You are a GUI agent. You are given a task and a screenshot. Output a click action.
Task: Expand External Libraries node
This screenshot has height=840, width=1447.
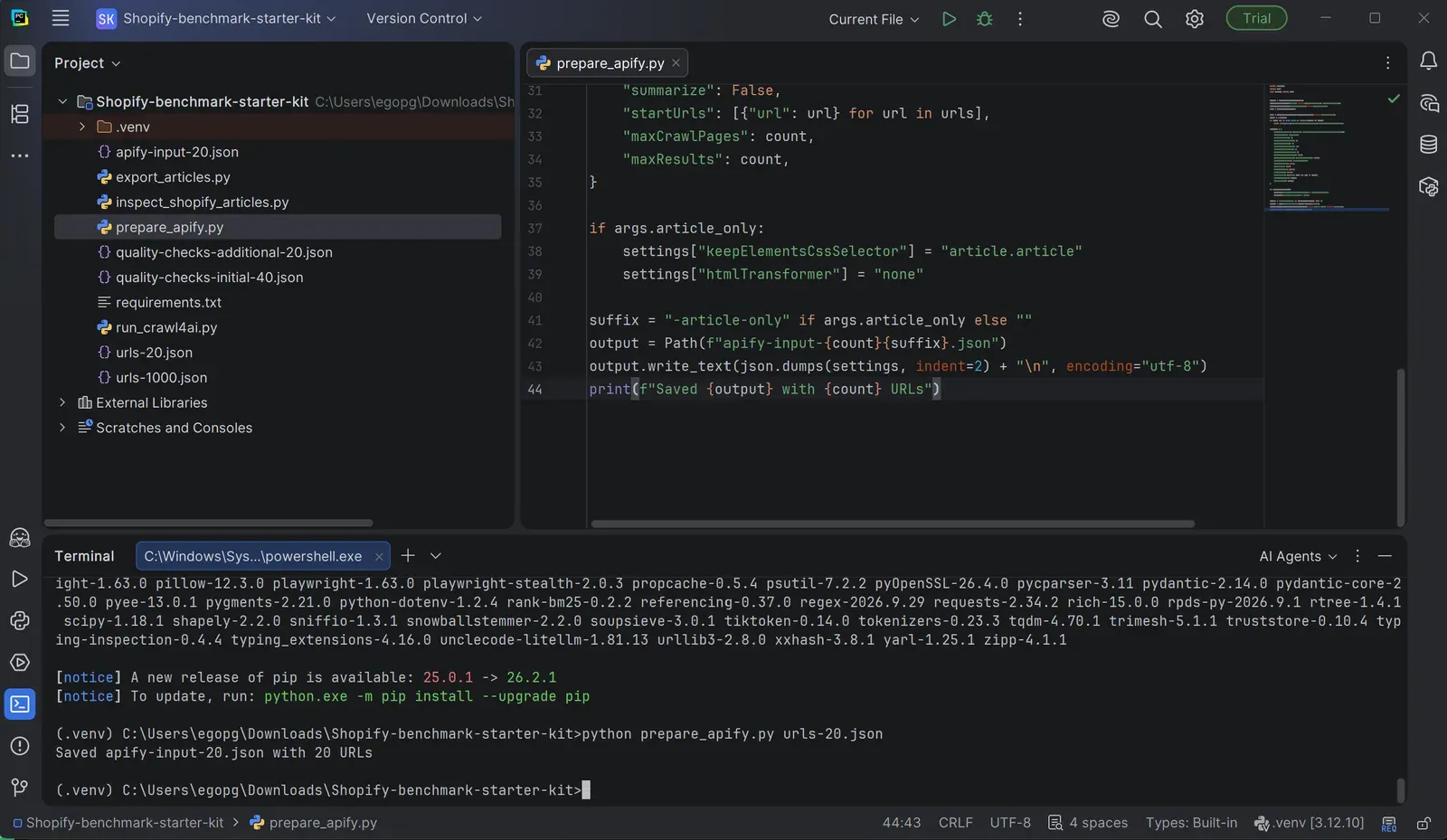click(x=62, y=402)
